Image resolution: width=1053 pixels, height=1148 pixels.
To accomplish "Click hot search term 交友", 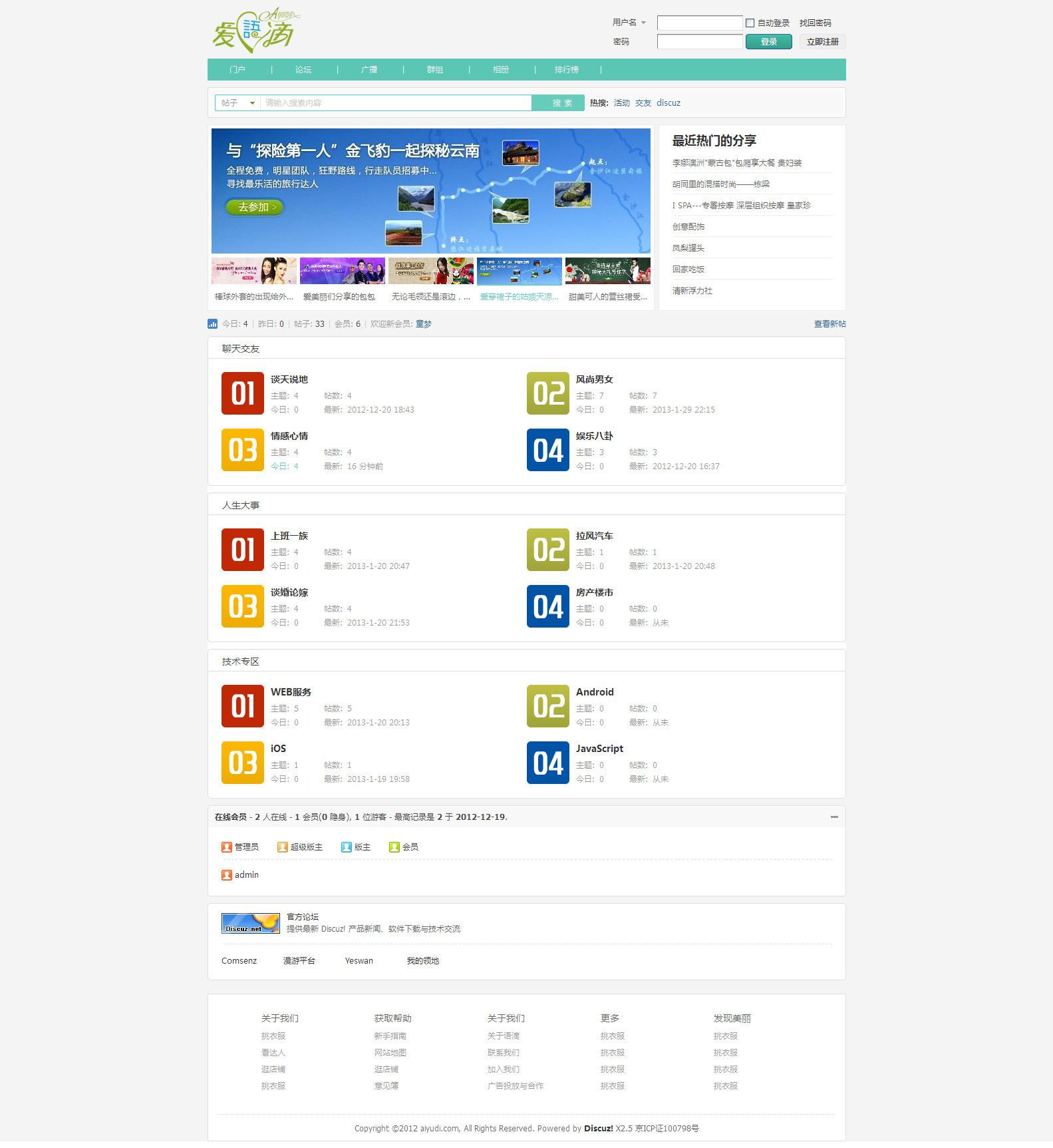I will click(x=643, y=103).
